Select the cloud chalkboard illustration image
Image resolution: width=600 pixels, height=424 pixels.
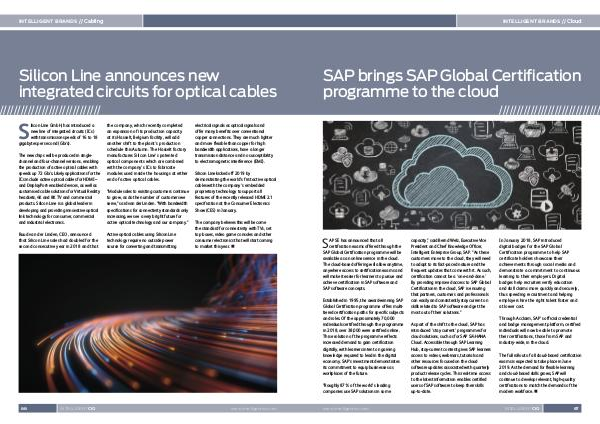point(452,175)
